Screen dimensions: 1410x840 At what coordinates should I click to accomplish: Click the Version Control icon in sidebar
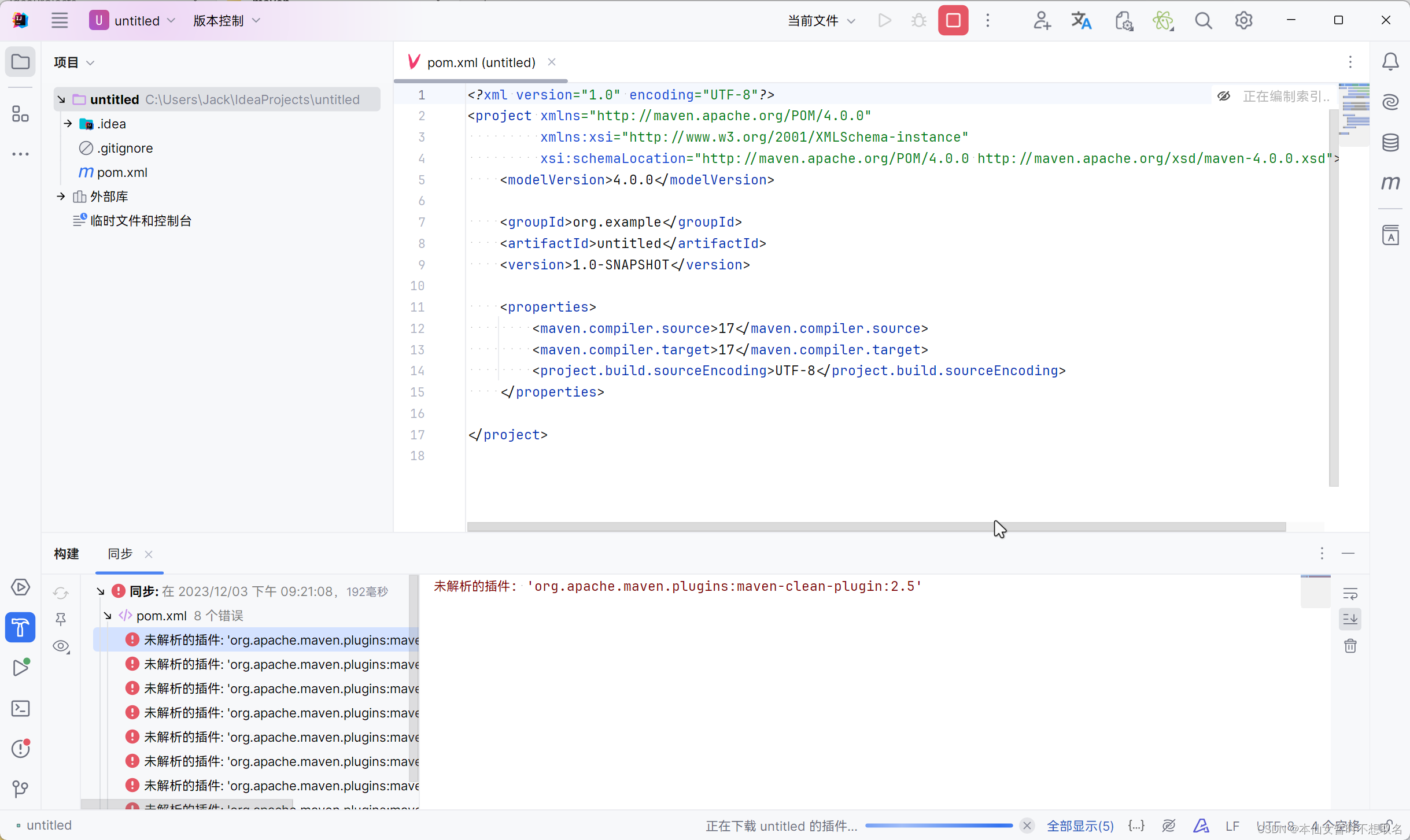pyautogui.click(x=21, y=789)
